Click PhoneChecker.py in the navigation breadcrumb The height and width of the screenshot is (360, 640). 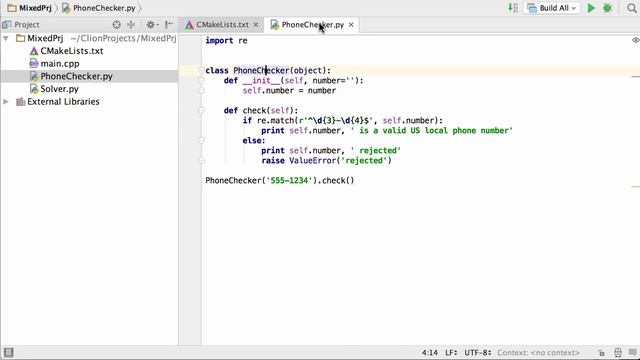pyautogui.click(x=99, y=8)
